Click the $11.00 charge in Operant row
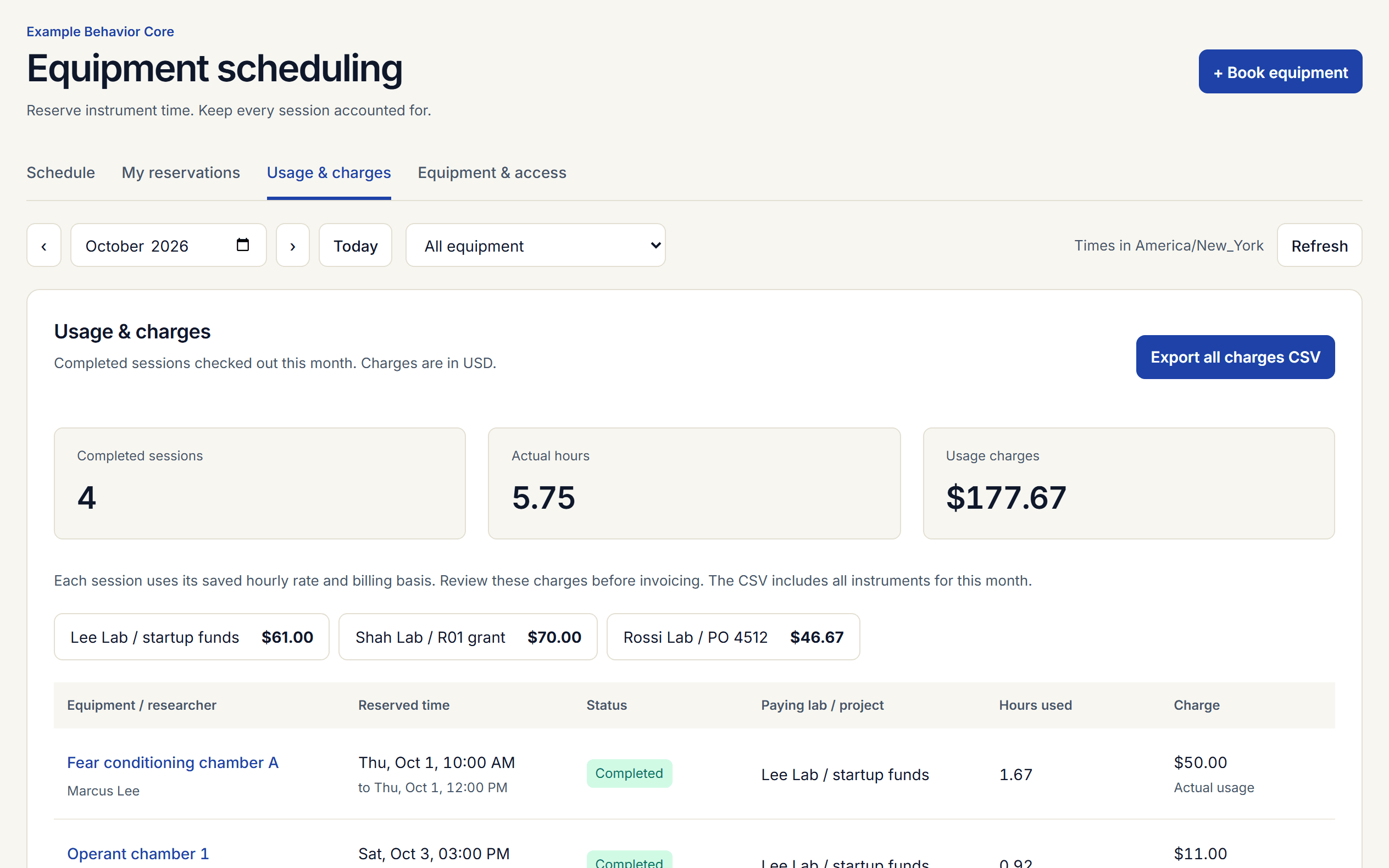Screen dimensions: 1389x868 coord(1200,854)
